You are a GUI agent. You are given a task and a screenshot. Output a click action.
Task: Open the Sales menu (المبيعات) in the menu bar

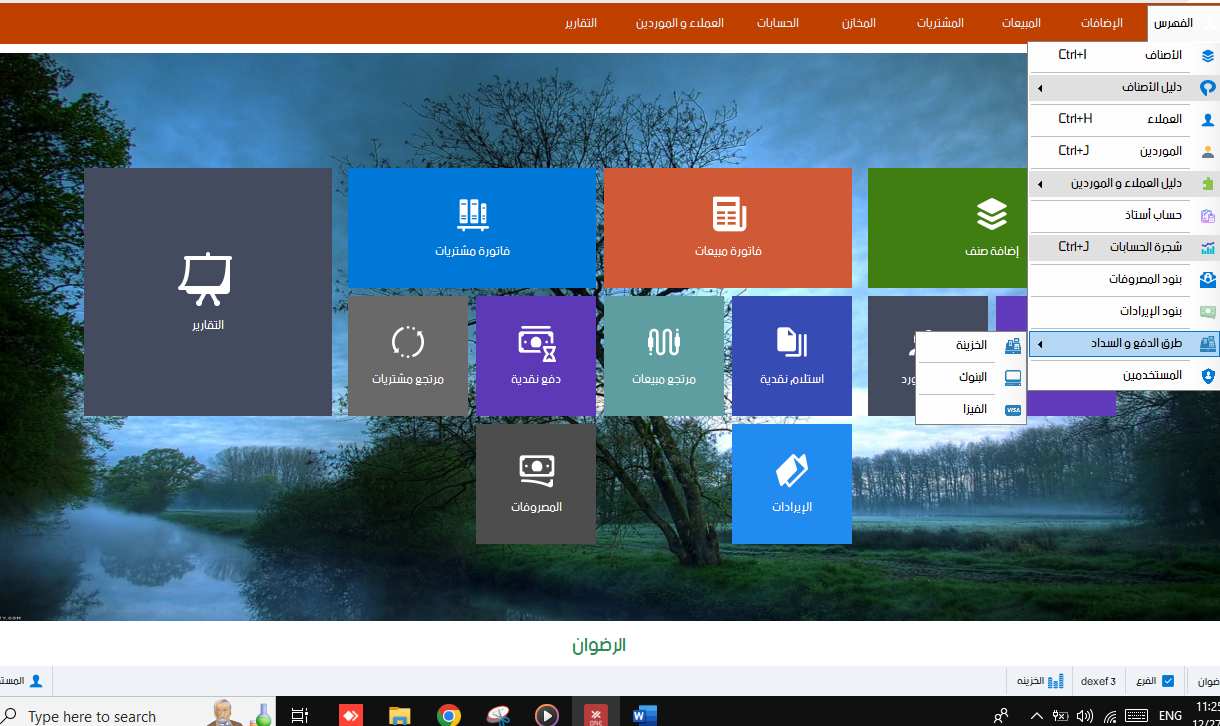(x=1021, y=23)
